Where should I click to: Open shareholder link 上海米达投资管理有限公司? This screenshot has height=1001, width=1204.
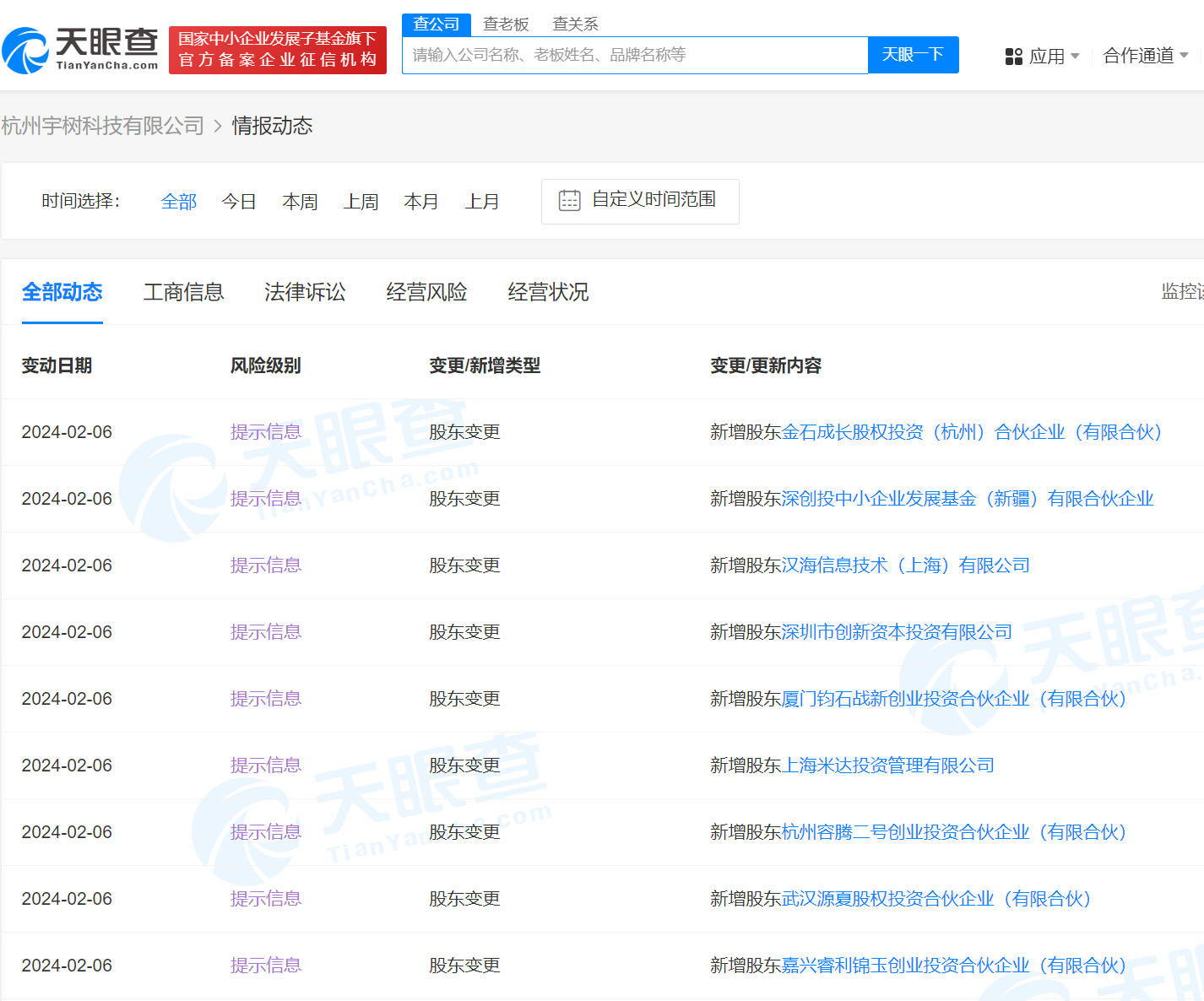coord(888,766)
